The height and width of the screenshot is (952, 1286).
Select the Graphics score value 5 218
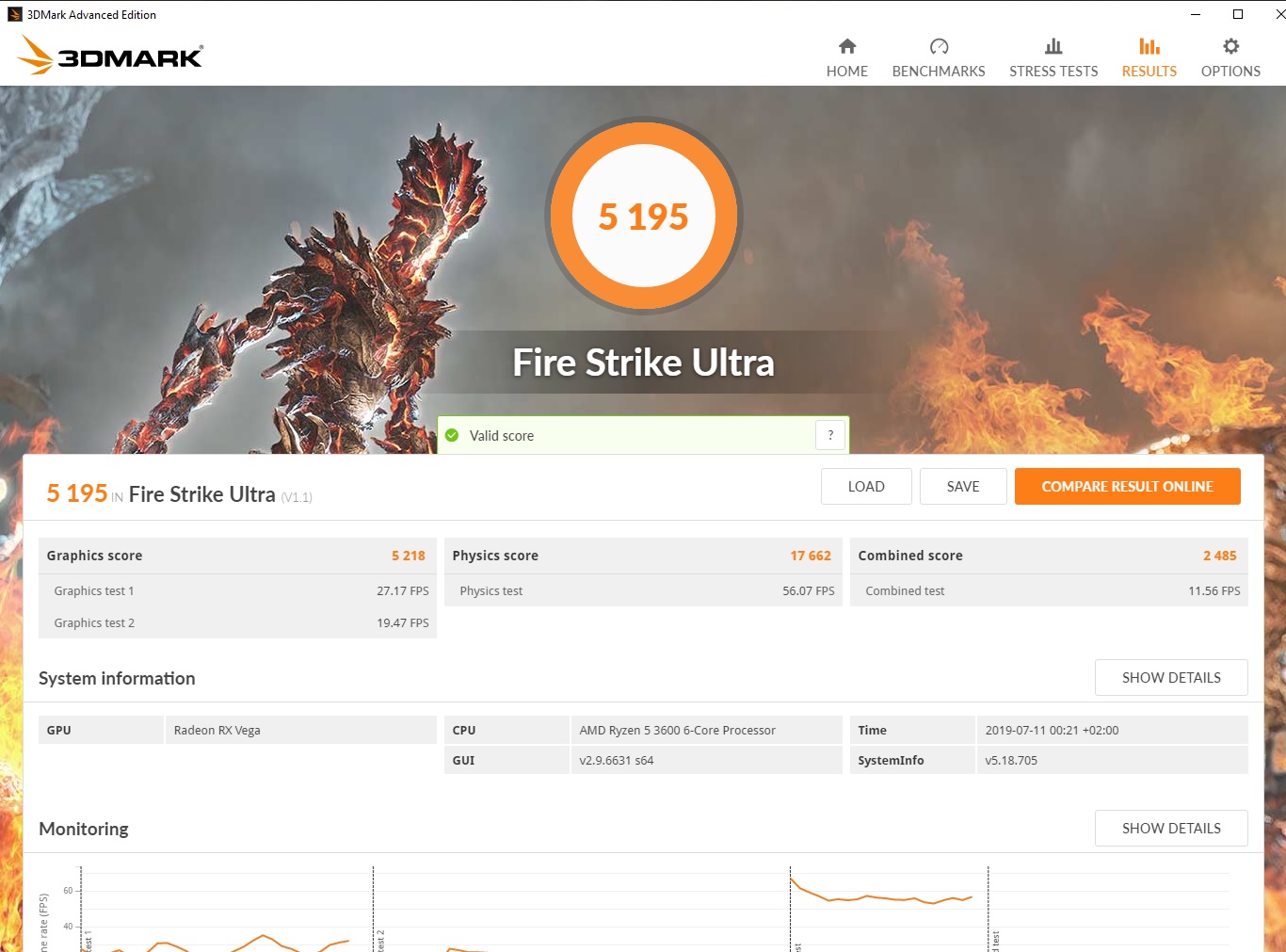409,556
